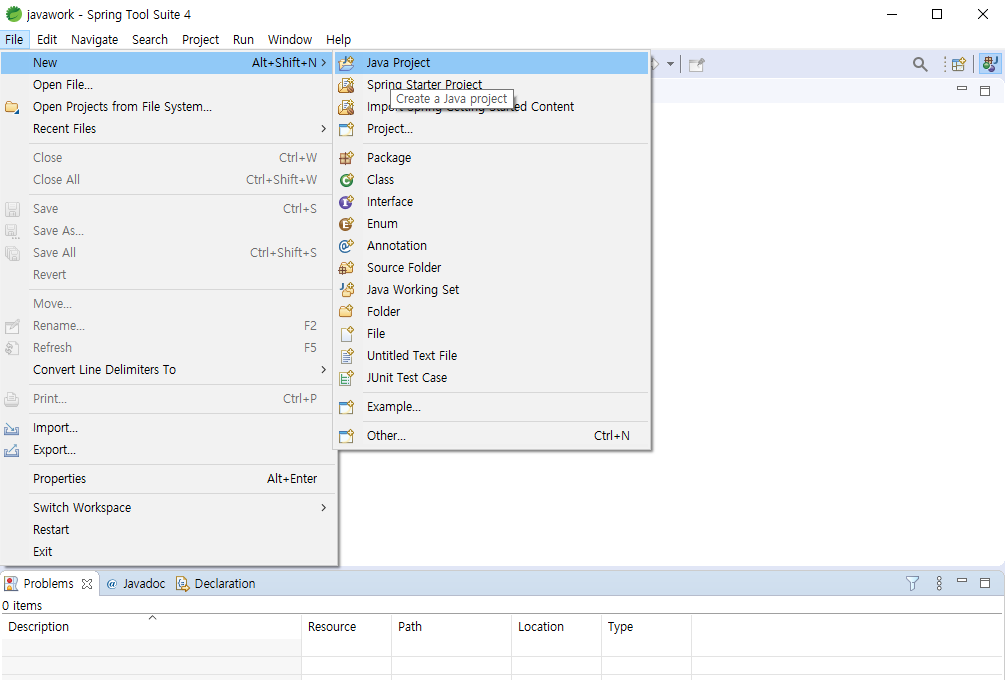Select the Problems tab

[x=49, y=584]
